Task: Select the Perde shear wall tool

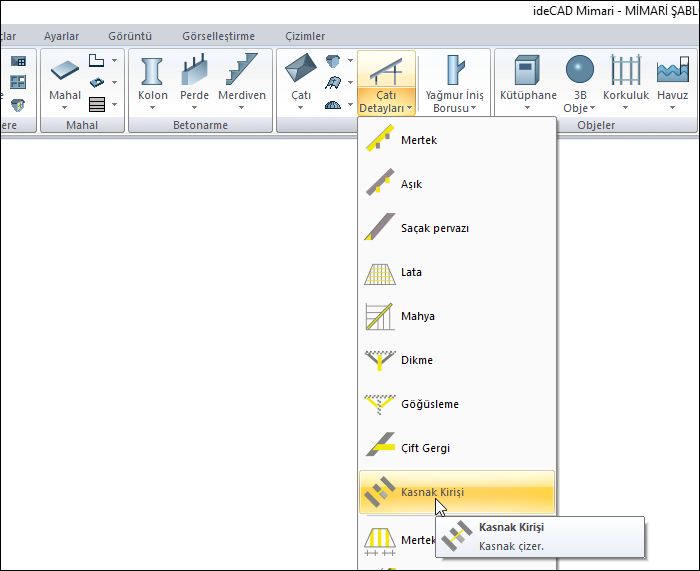Action: 195,70
